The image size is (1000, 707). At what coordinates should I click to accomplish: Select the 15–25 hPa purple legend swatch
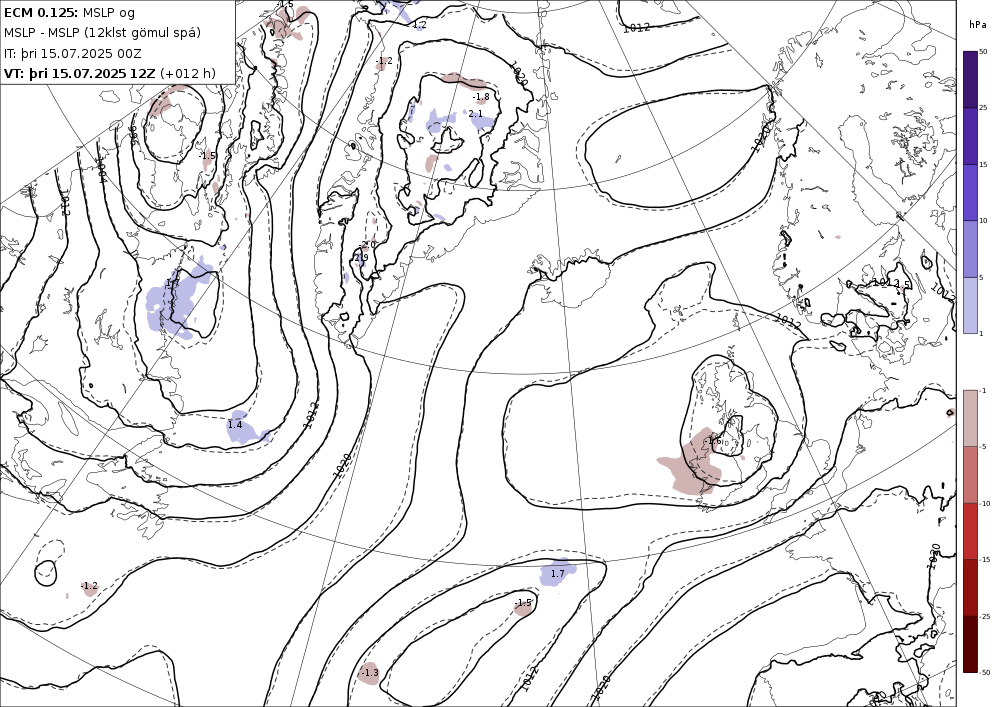970,136
